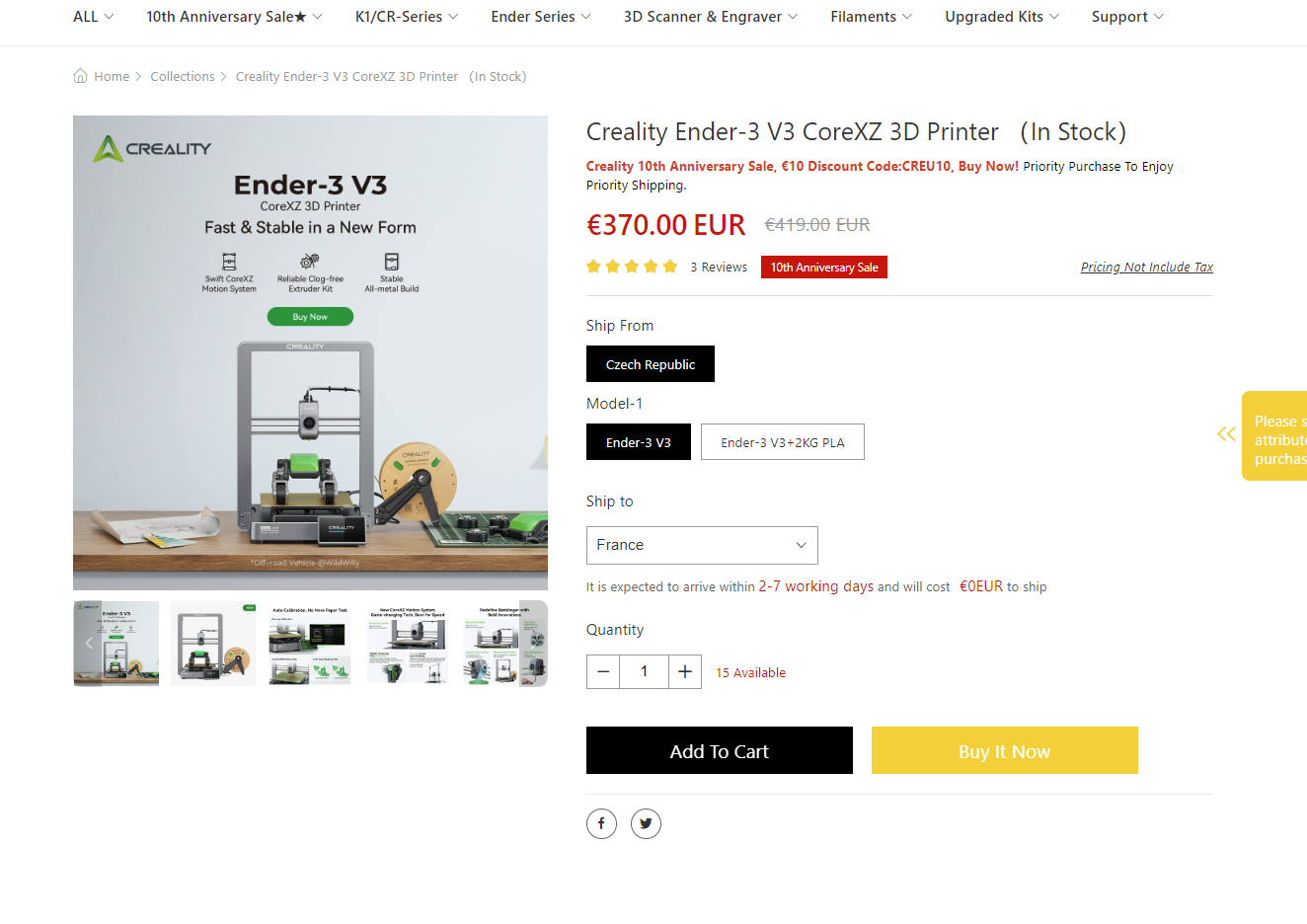Increase quantity with plus icon
This screenshot has height=924, width=1307.
pyautogui.click(x=685, y=671)
